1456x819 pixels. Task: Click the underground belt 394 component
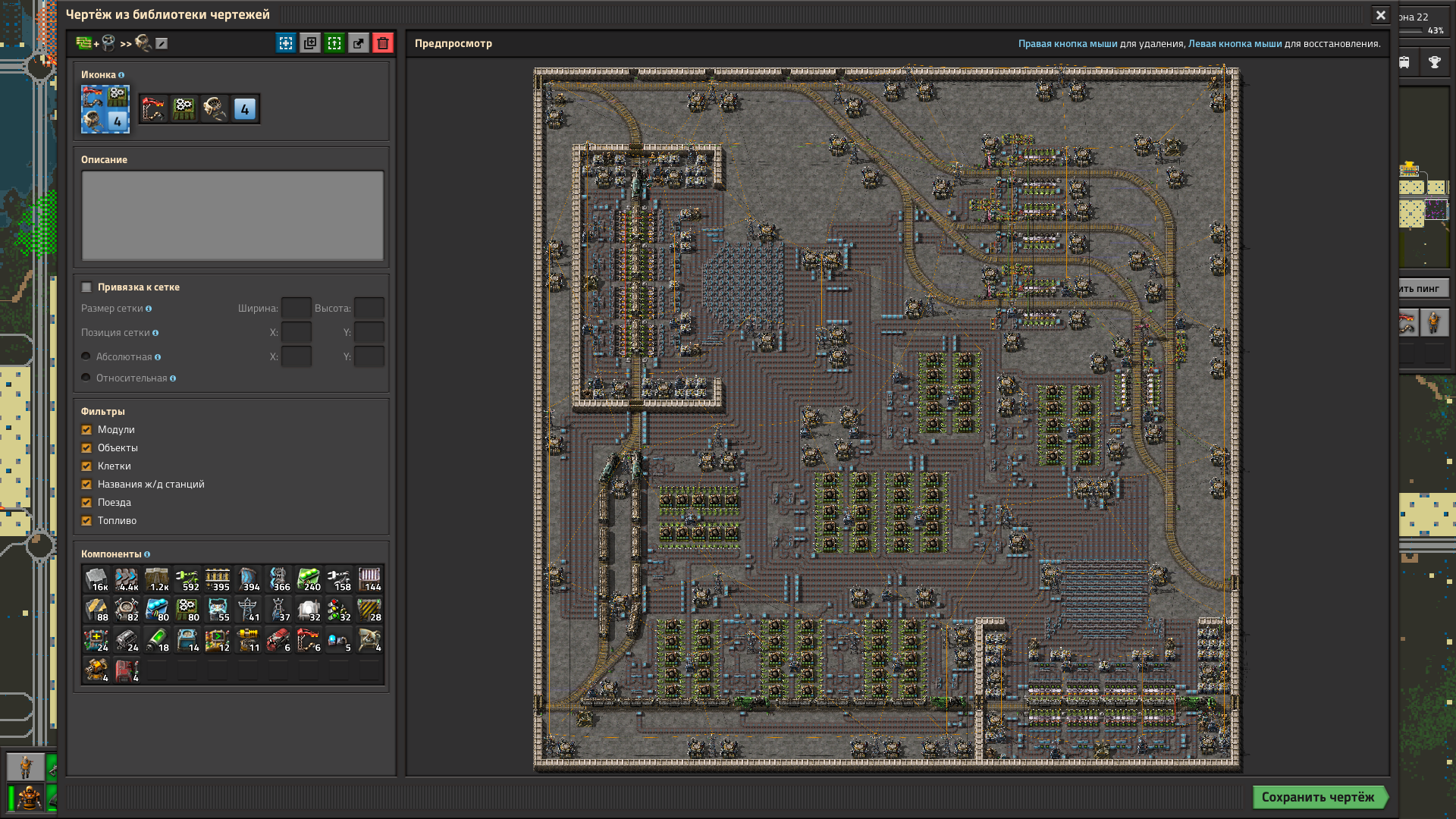pyautogui.click(x=248, y=579)
